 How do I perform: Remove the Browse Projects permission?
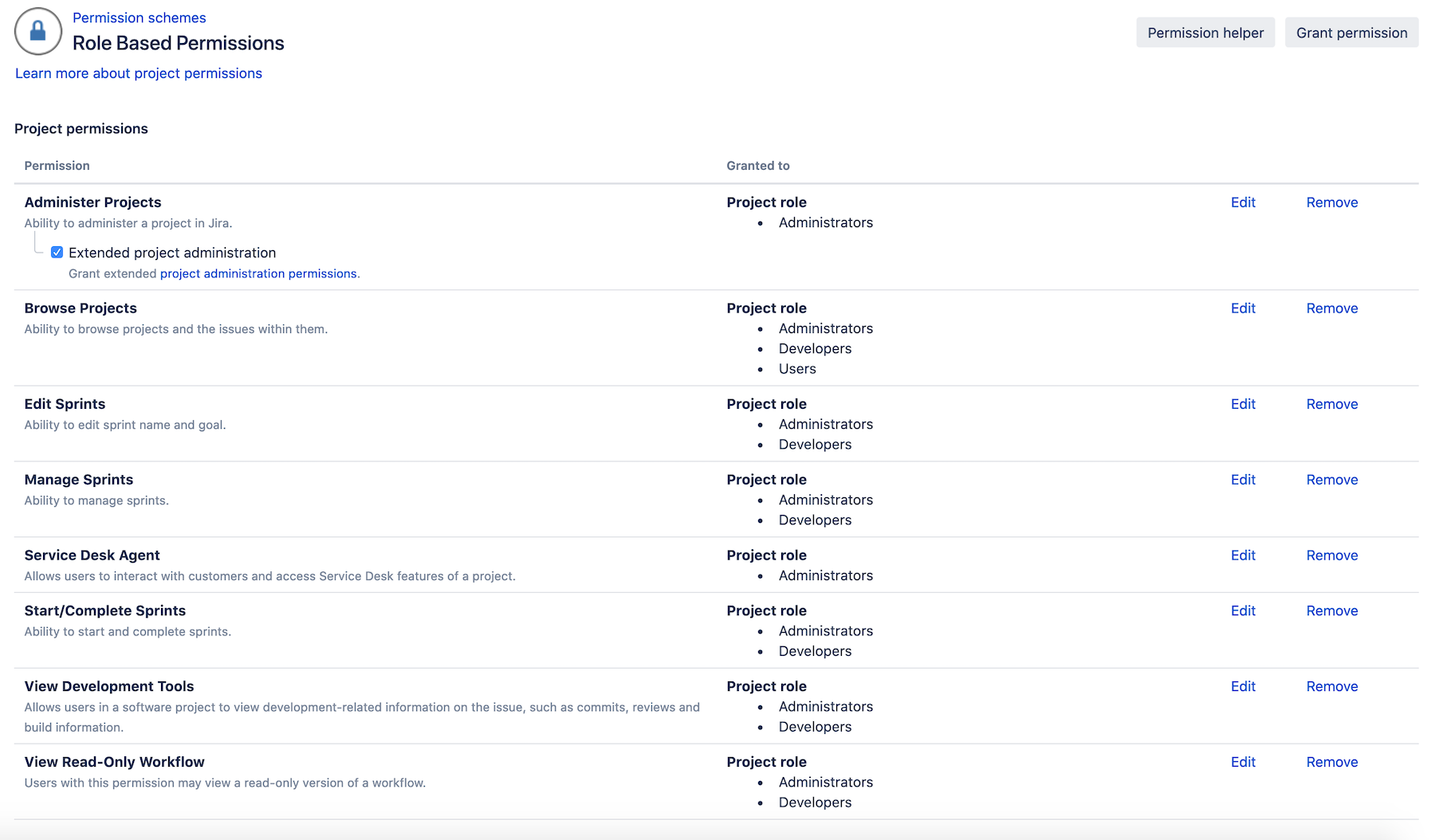coord(1331,308)
